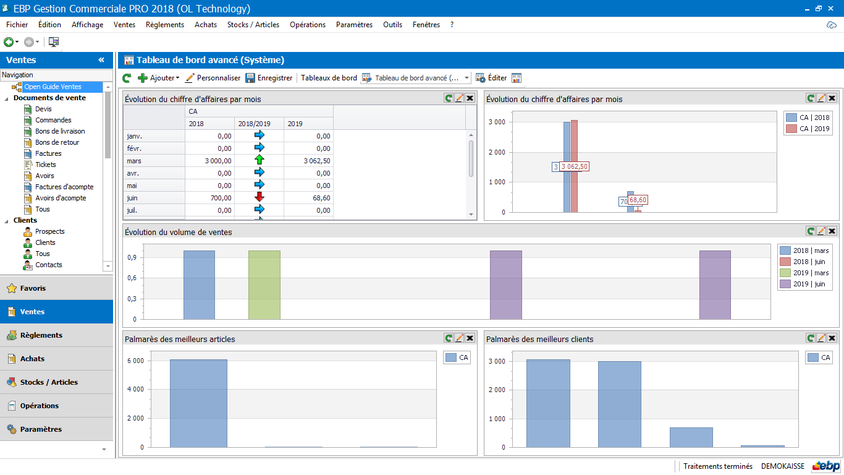The width and height of the screenshot is (844, 475).
Task: Close the chiffre d'affaires table widget
Action: [470, 98]
